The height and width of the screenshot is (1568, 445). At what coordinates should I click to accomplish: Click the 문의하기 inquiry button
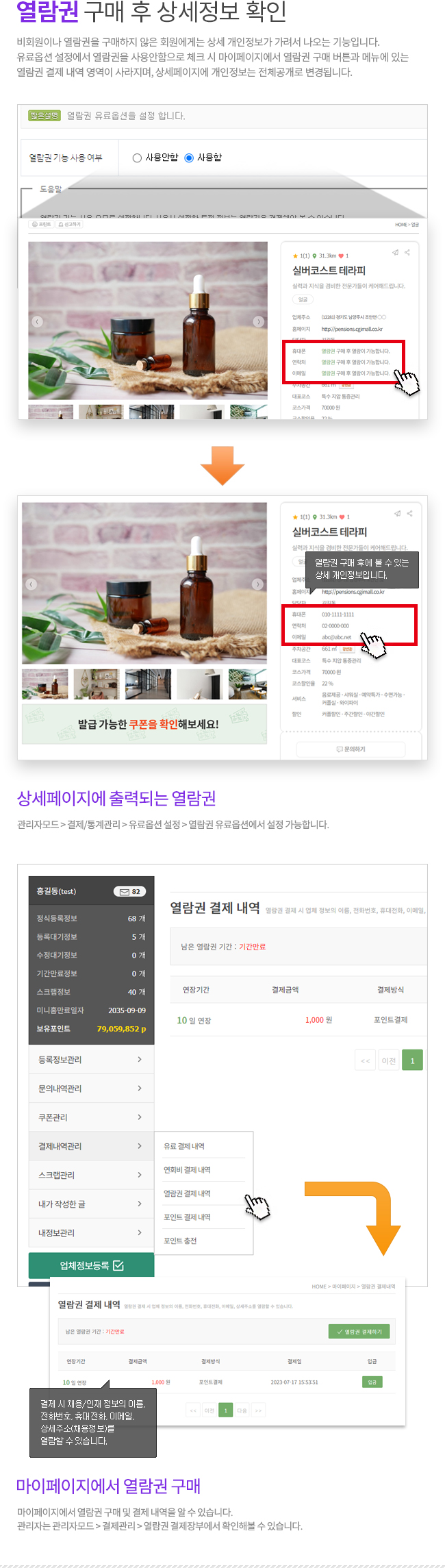pyautogui.click(x=351, y=749)
